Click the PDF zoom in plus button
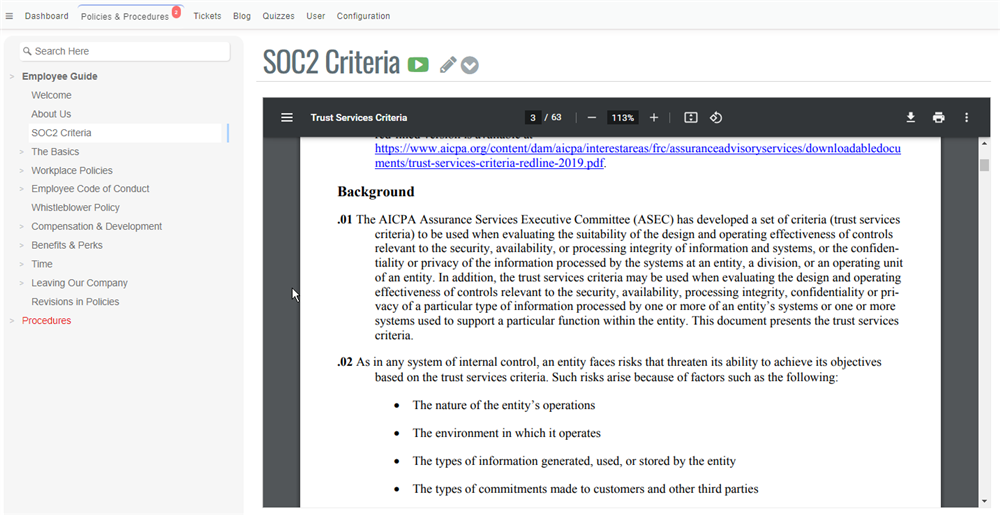Image resolution: width=1000 pixels, height=515 pixels. tap(654, 118)
